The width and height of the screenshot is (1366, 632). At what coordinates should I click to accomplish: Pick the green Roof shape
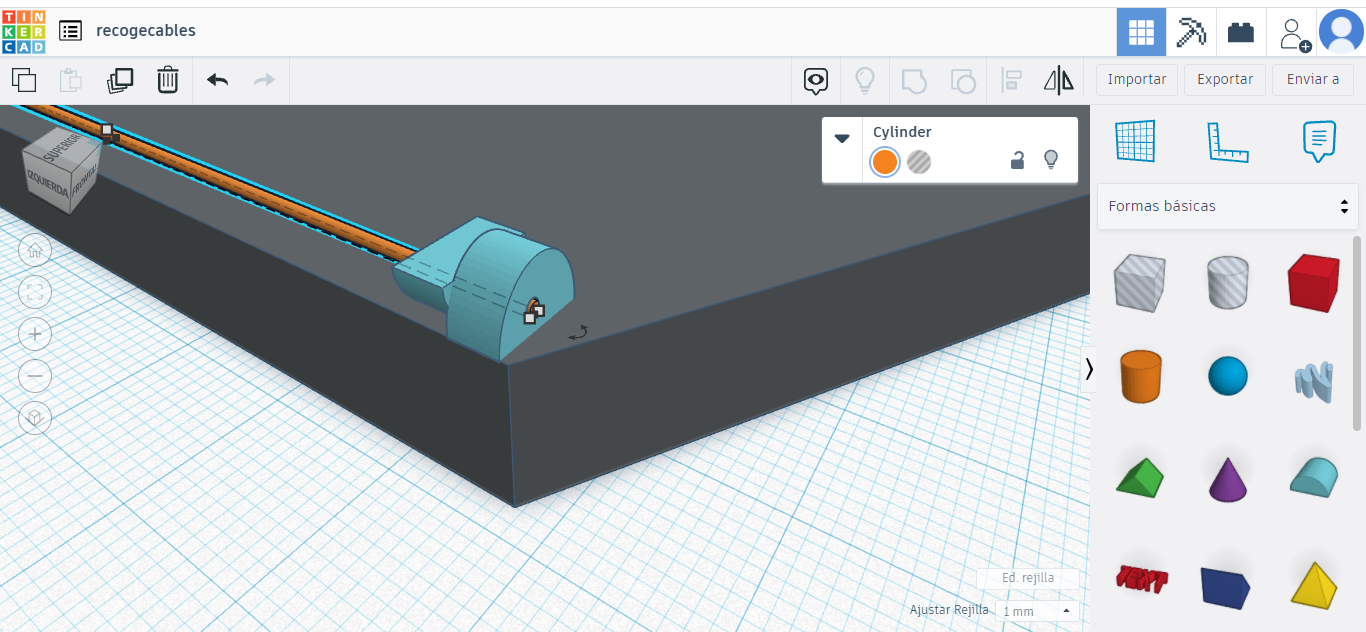tap(1140, 477)
